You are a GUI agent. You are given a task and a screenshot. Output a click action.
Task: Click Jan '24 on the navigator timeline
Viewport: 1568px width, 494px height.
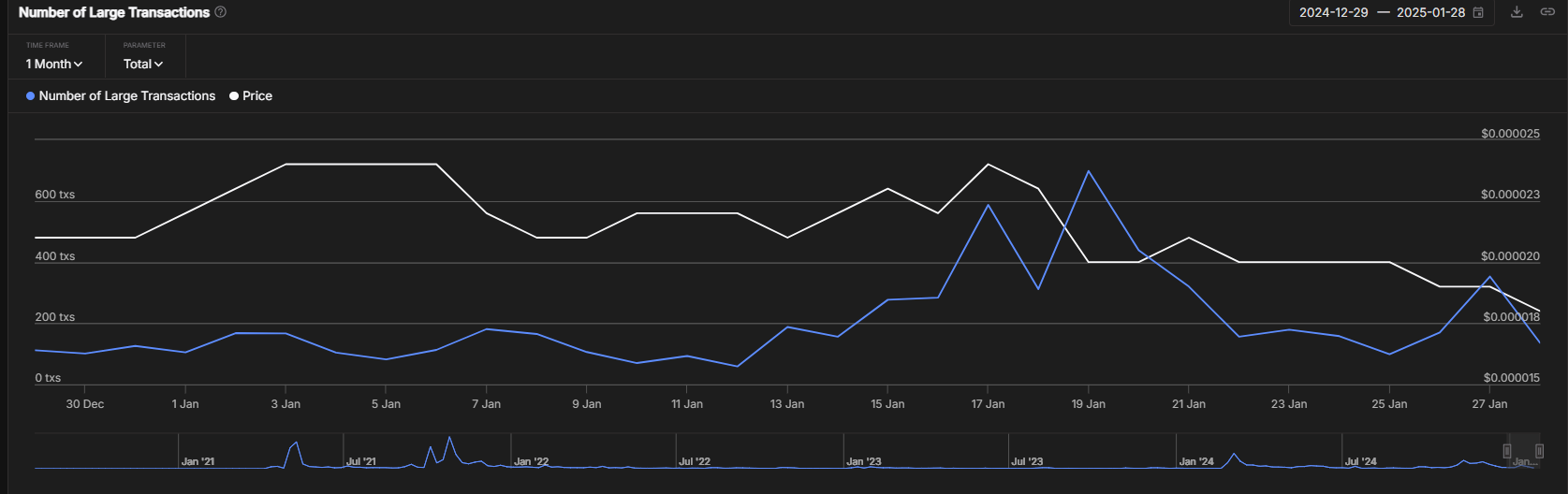pos(1196,461)
